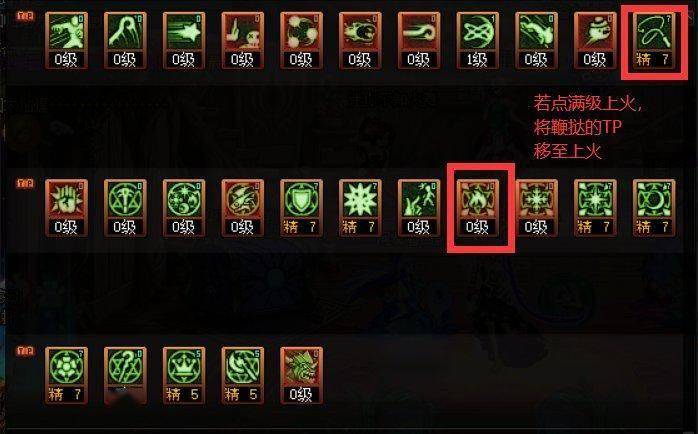Click the crown circle skill at mastery 5
The height and width of the screenshot is (434, 698).
pyautogui.click(x=184, y=375)
